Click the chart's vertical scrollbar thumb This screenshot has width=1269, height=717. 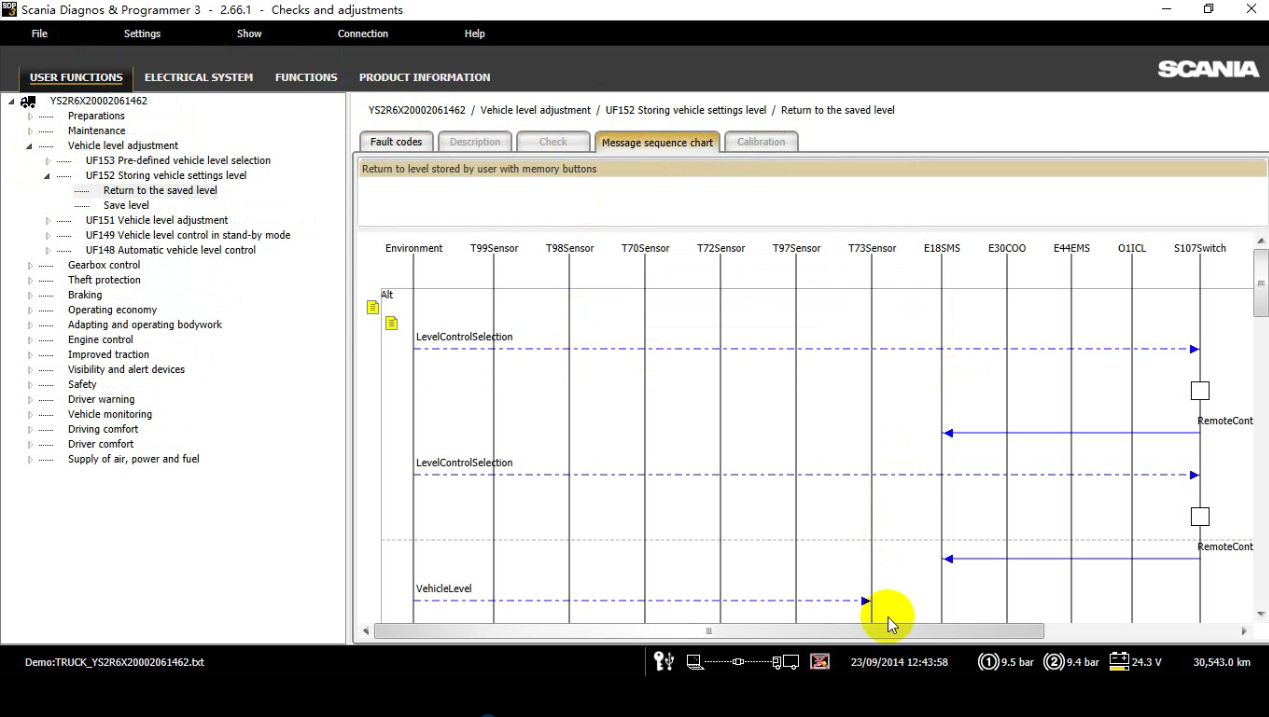pyautogui.click(x=1260, y=284)
